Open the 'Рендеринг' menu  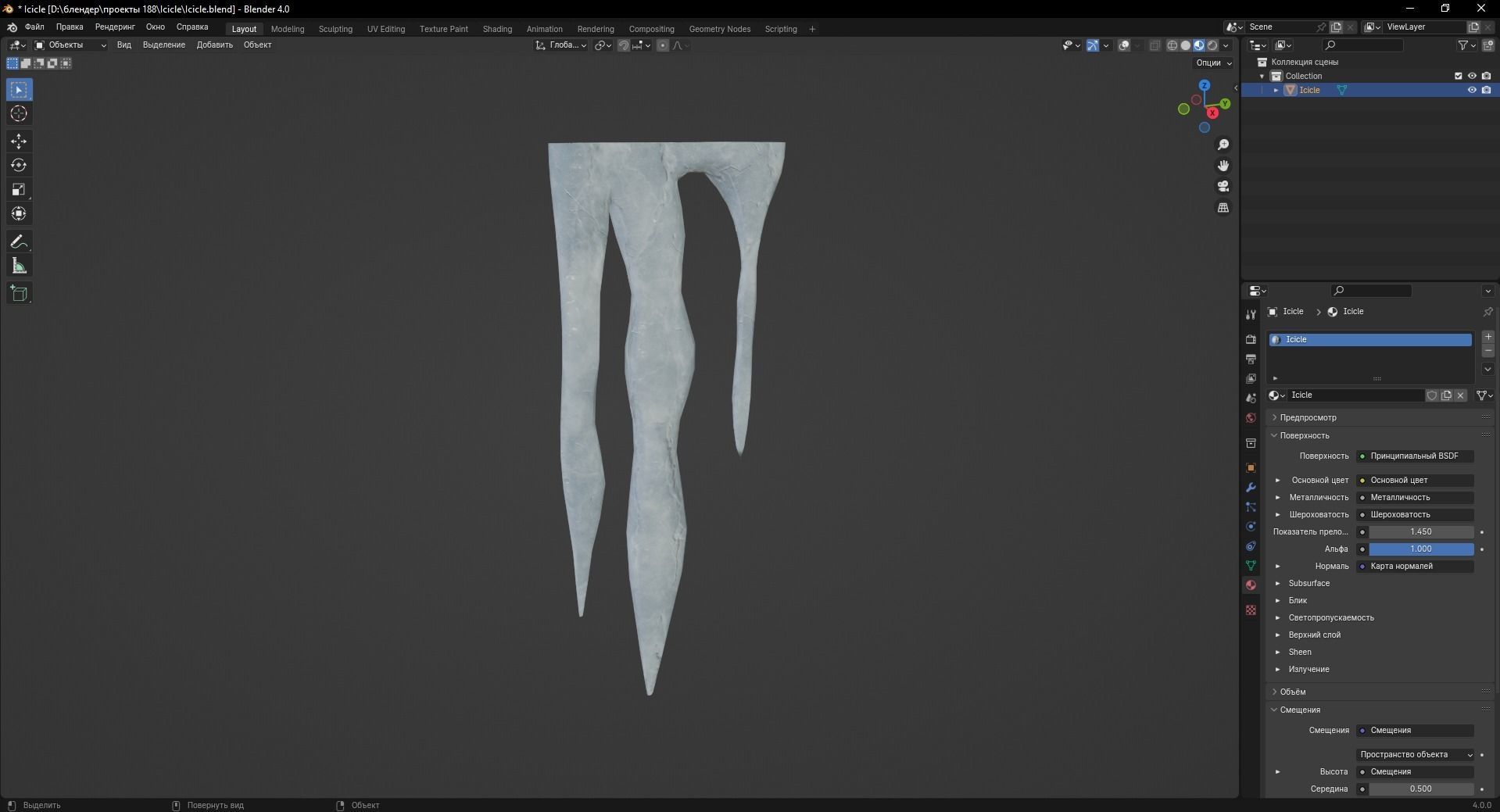click(115, 27)
